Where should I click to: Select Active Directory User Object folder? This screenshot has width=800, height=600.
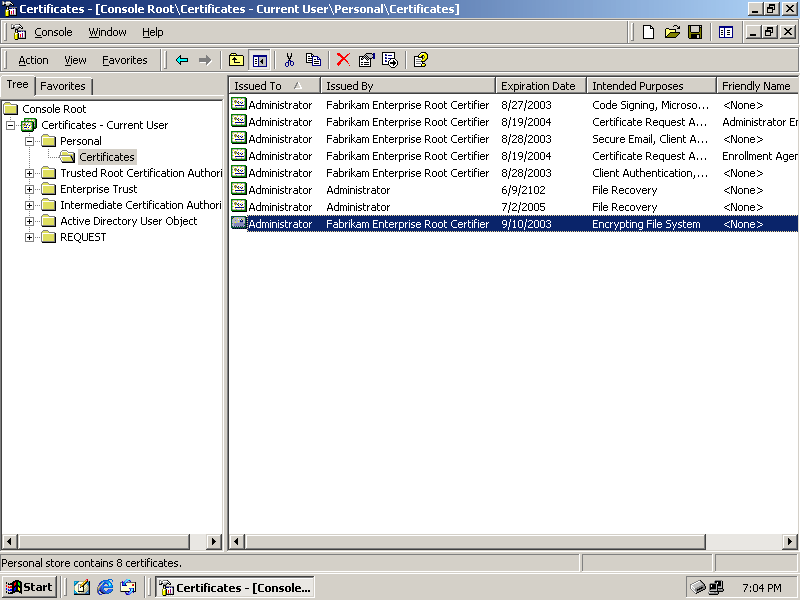tap(128, 221)
